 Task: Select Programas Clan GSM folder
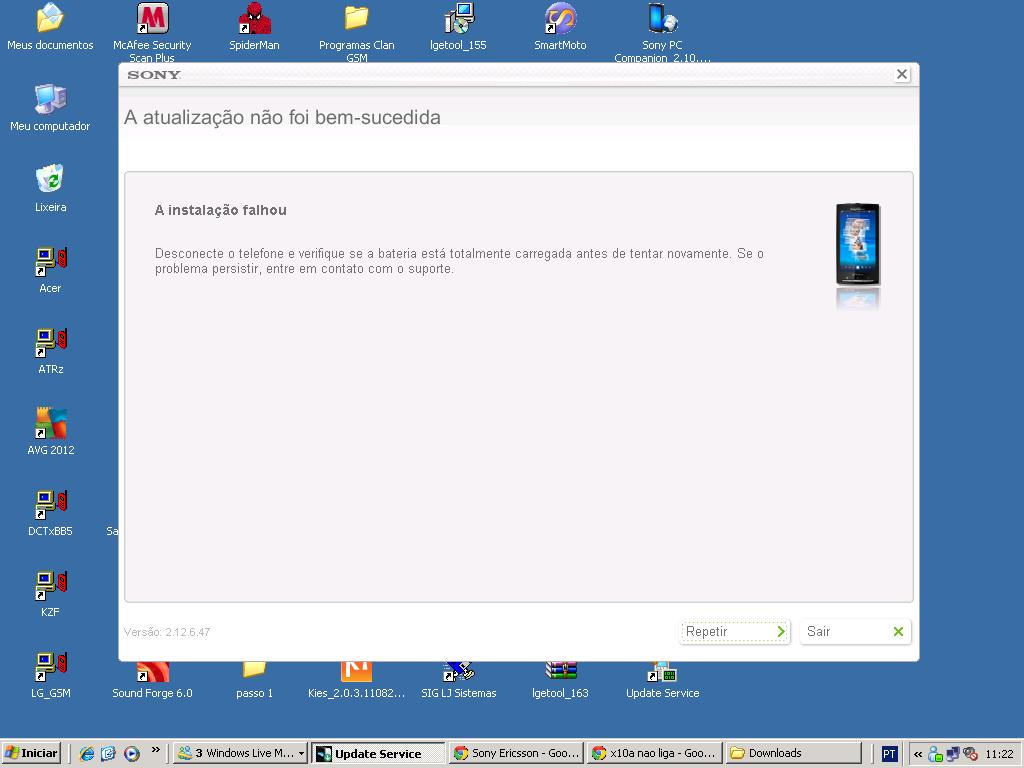point(357,31)
